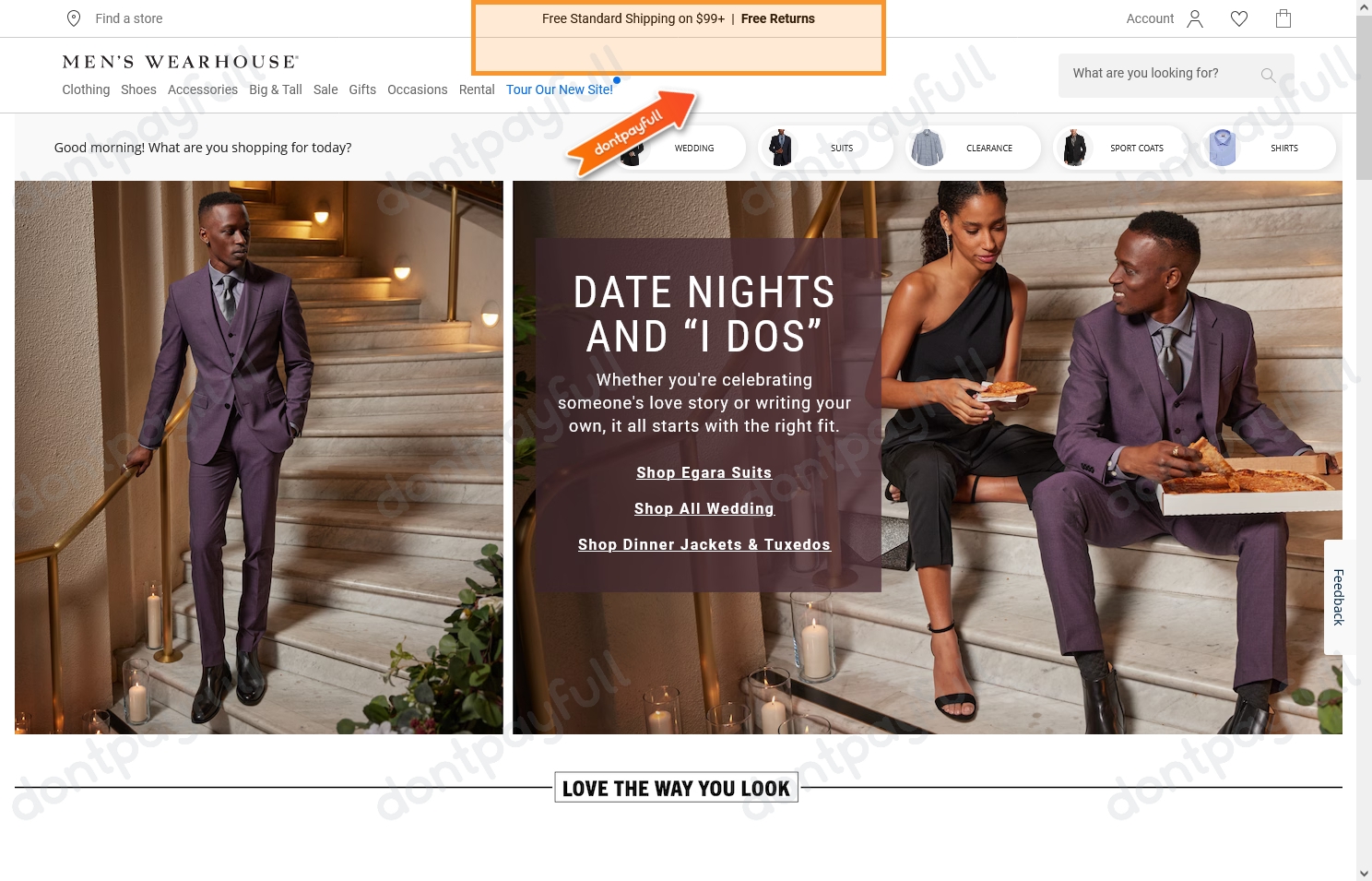Click the Free Standard Shipping on $99+ text
The height and width of the screenshot is (881, 1372).
(633, 18)
